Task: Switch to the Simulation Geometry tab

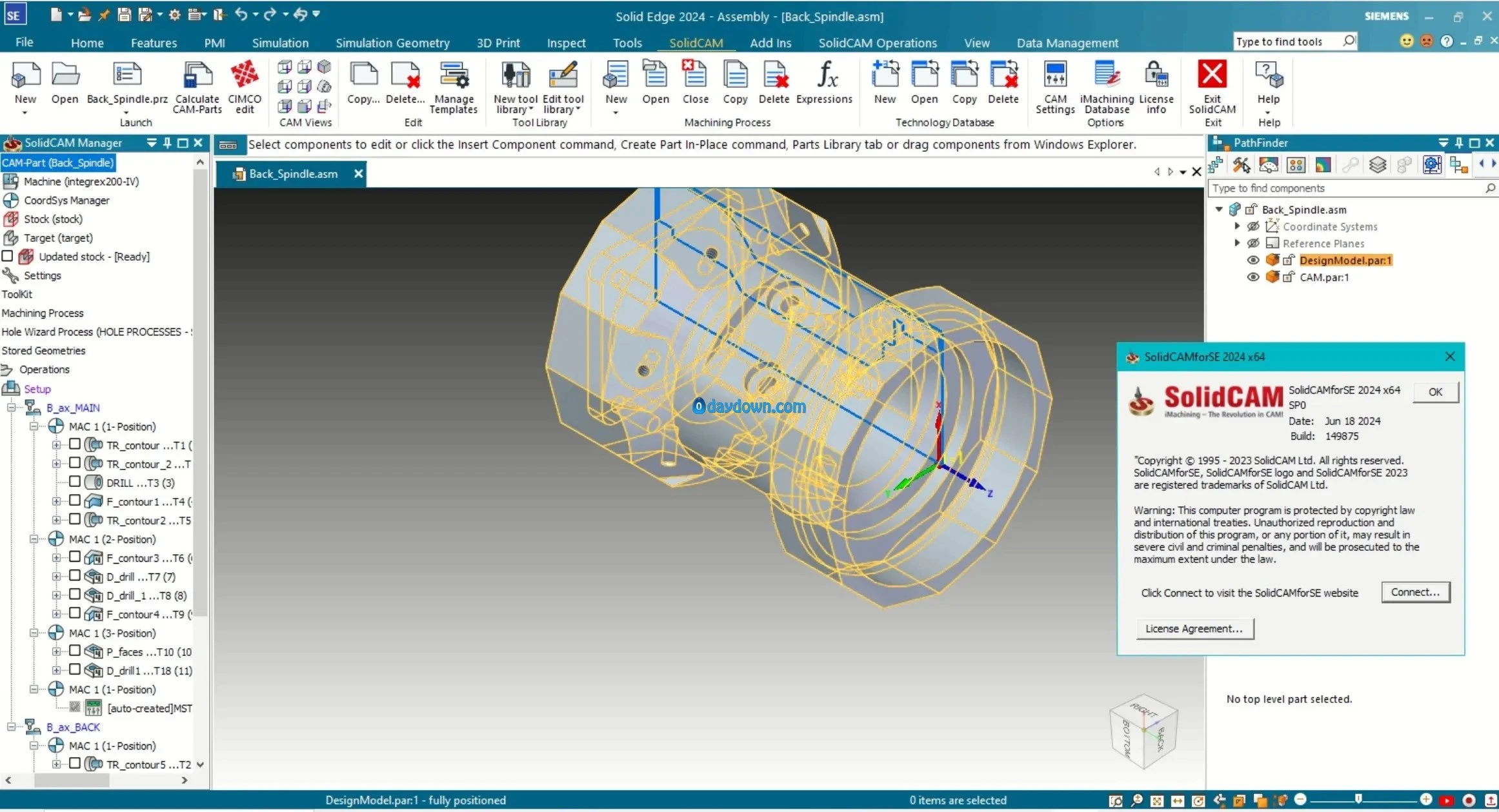Action: 392,43
